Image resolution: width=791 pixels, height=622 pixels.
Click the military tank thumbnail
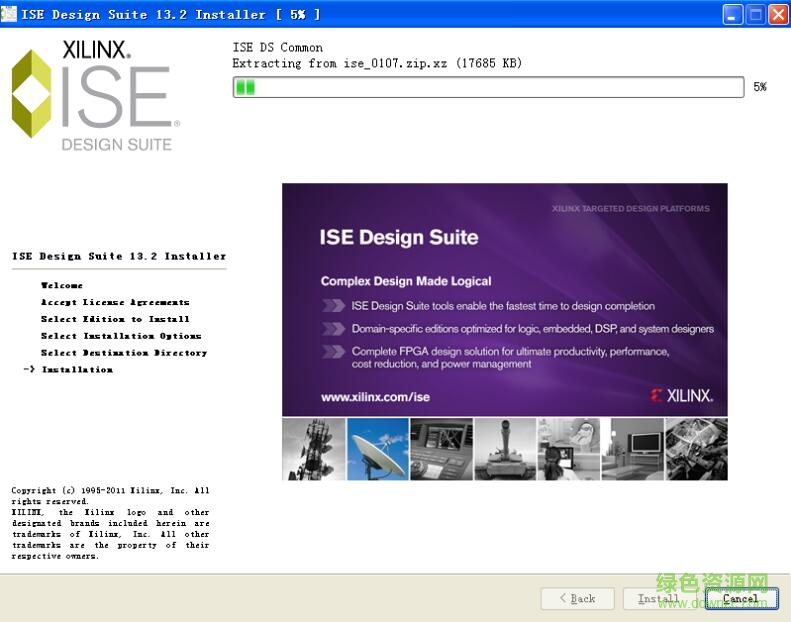(x=505, y=449)
